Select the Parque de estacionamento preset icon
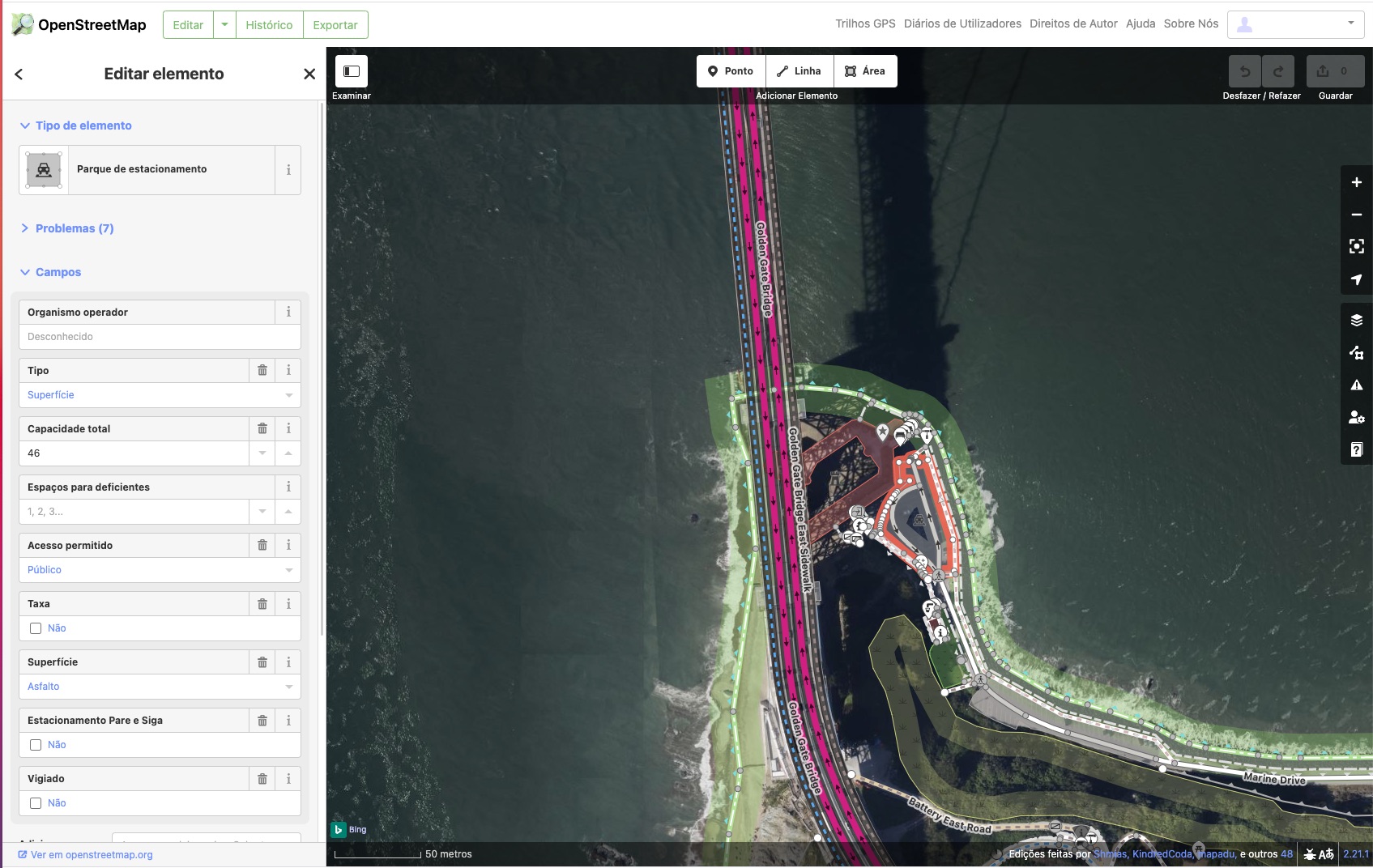Image resolution: width=1373 pixels, height=868 pixels. point(44,170)
